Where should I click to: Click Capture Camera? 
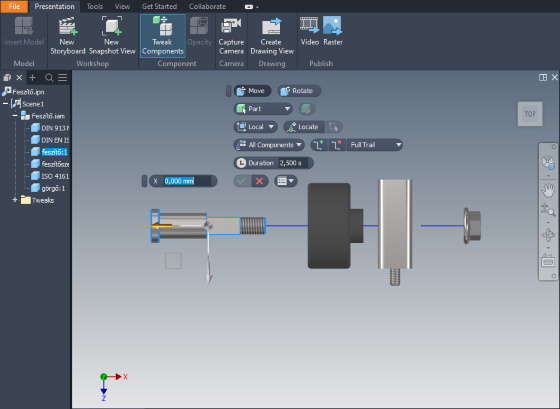(231, 35)
